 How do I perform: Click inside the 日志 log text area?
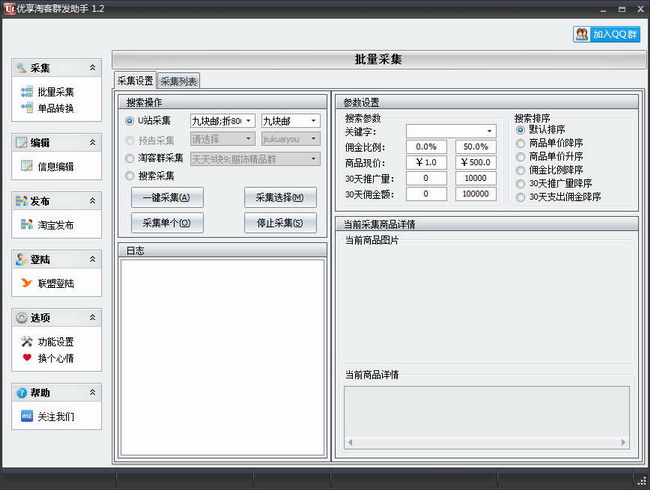pos(222,358)
